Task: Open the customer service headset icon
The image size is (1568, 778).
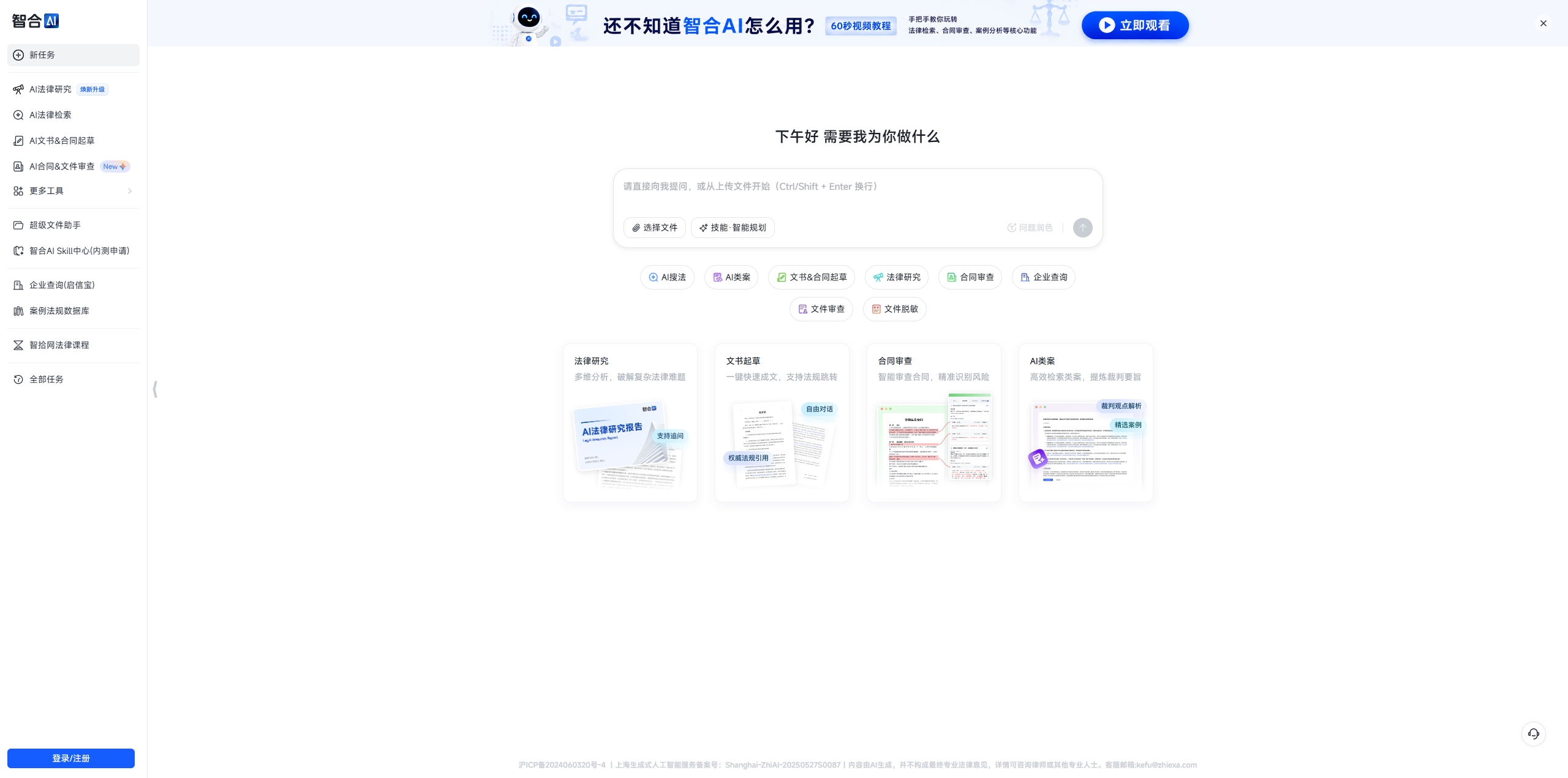Action: (x=1534, y=734)
